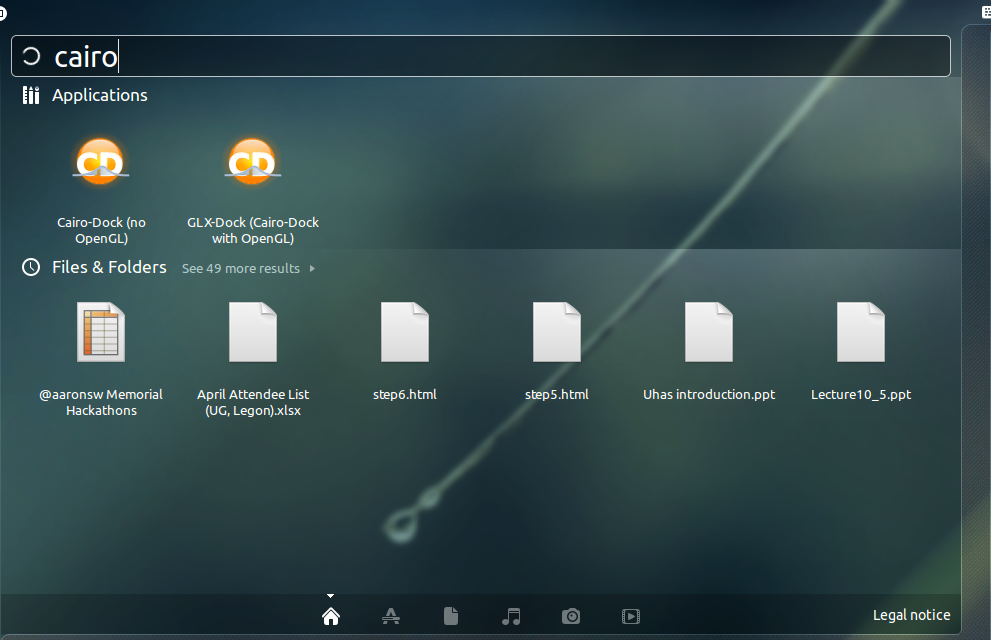
Task: Click the Lecture10_5.ppt file name
Action: coord(861,395)
